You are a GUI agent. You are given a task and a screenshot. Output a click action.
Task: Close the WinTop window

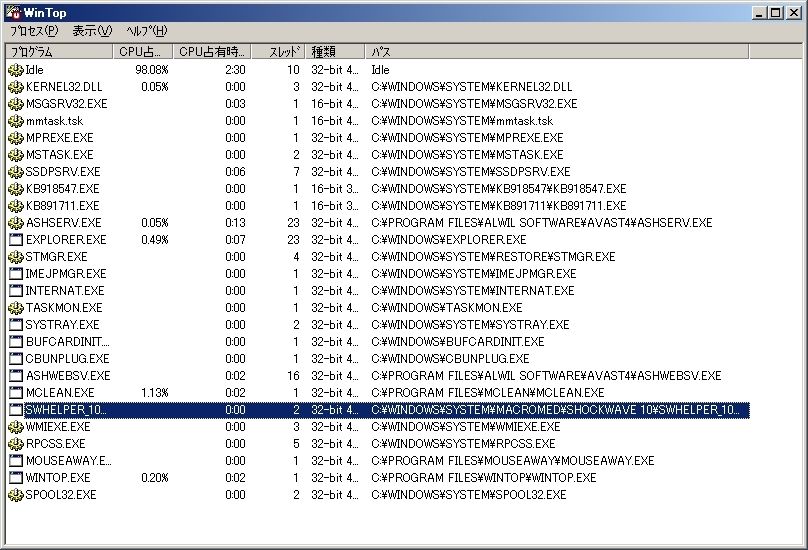[x=794, y=12]
